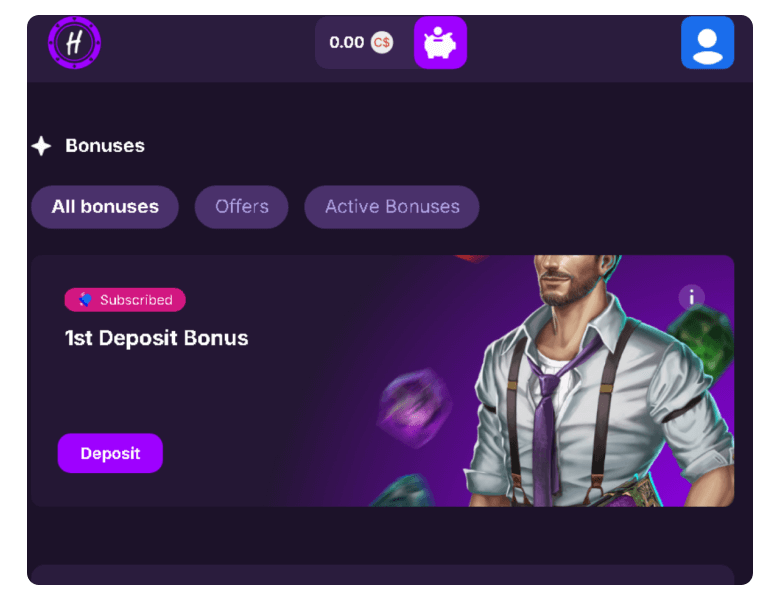Click the star icon beside Bonuses
This screenshot has width=780, height=600.
click(x=41, y=146)
